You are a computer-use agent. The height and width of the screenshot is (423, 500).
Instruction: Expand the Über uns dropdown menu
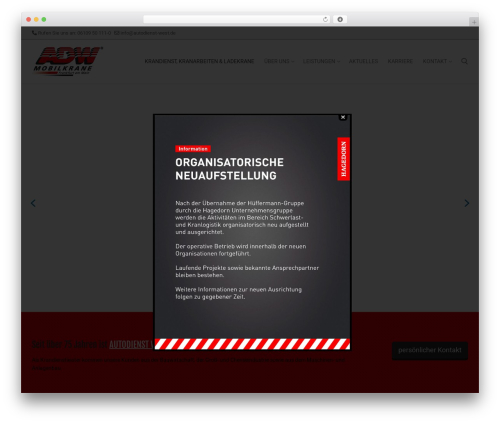[279, 61]
